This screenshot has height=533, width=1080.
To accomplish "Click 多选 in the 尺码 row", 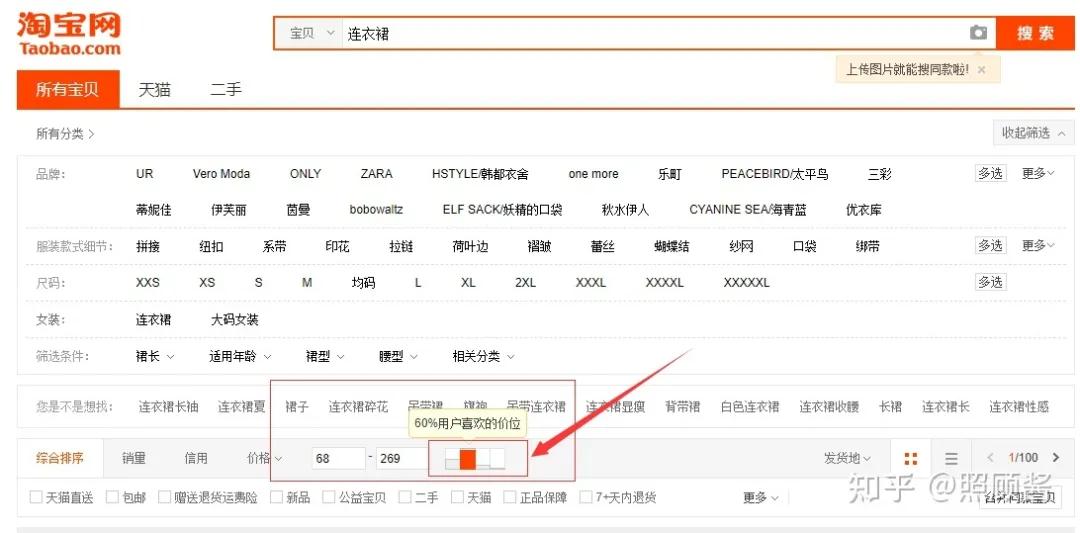I will (990, 282).
